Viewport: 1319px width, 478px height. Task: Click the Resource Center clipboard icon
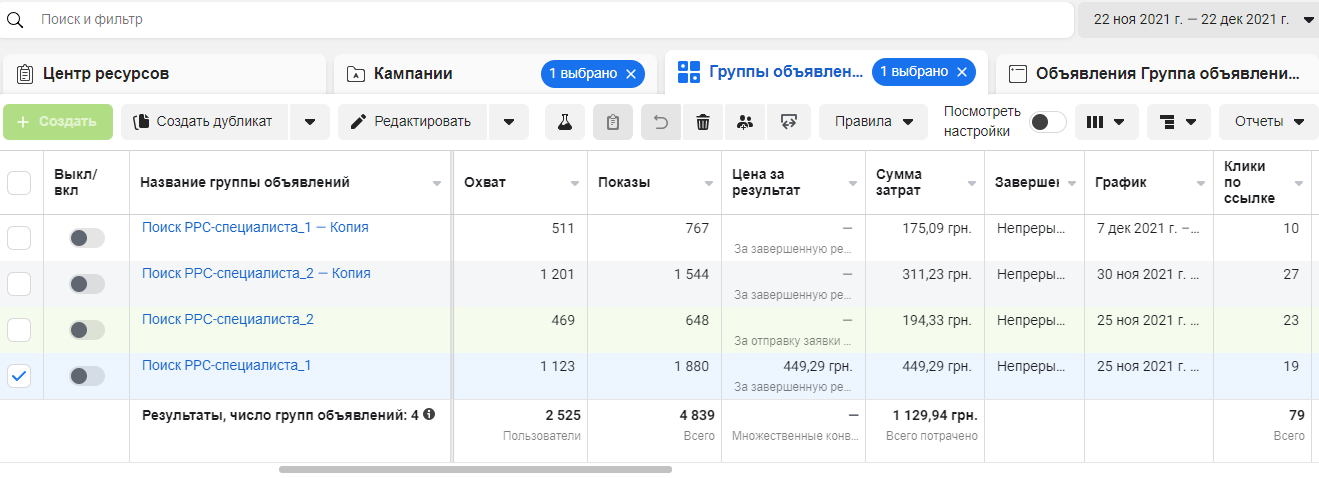tap(25, 73)
